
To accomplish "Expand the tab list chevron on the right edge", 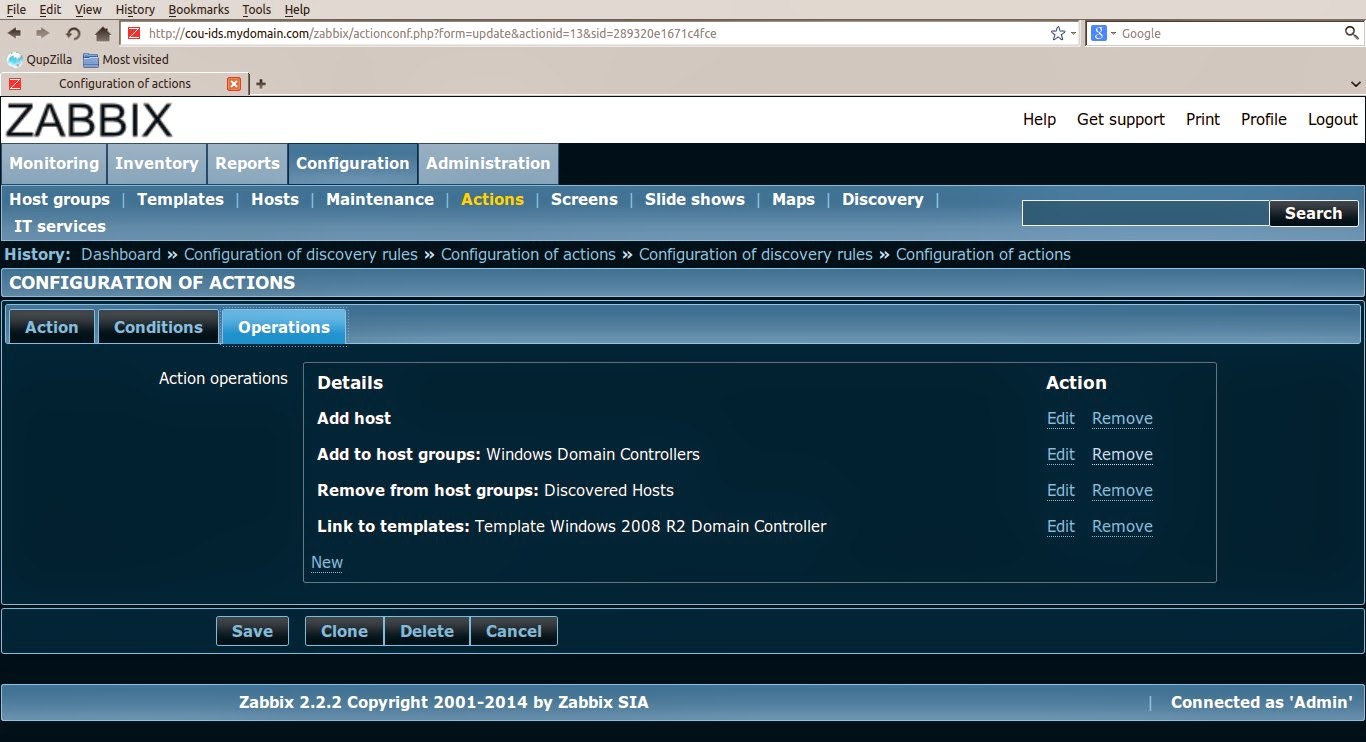I will tap(1355, 84).
